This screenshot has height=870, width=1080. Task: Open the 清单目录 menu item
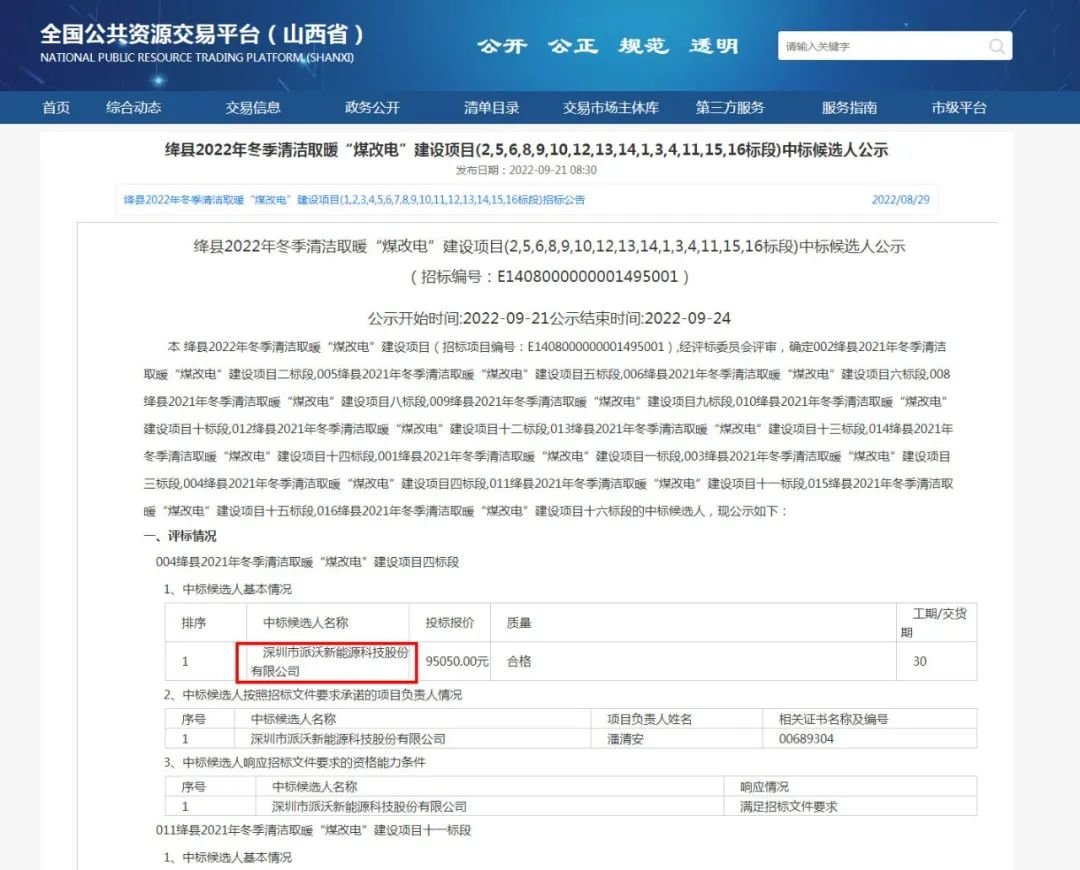coord(491,108)
